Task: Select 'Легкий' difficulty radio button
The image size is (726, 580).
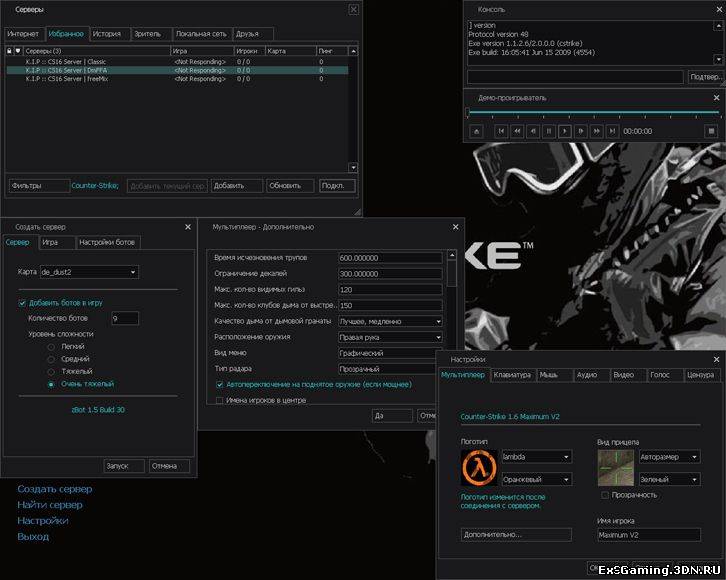Action: (x=51, y=347)
